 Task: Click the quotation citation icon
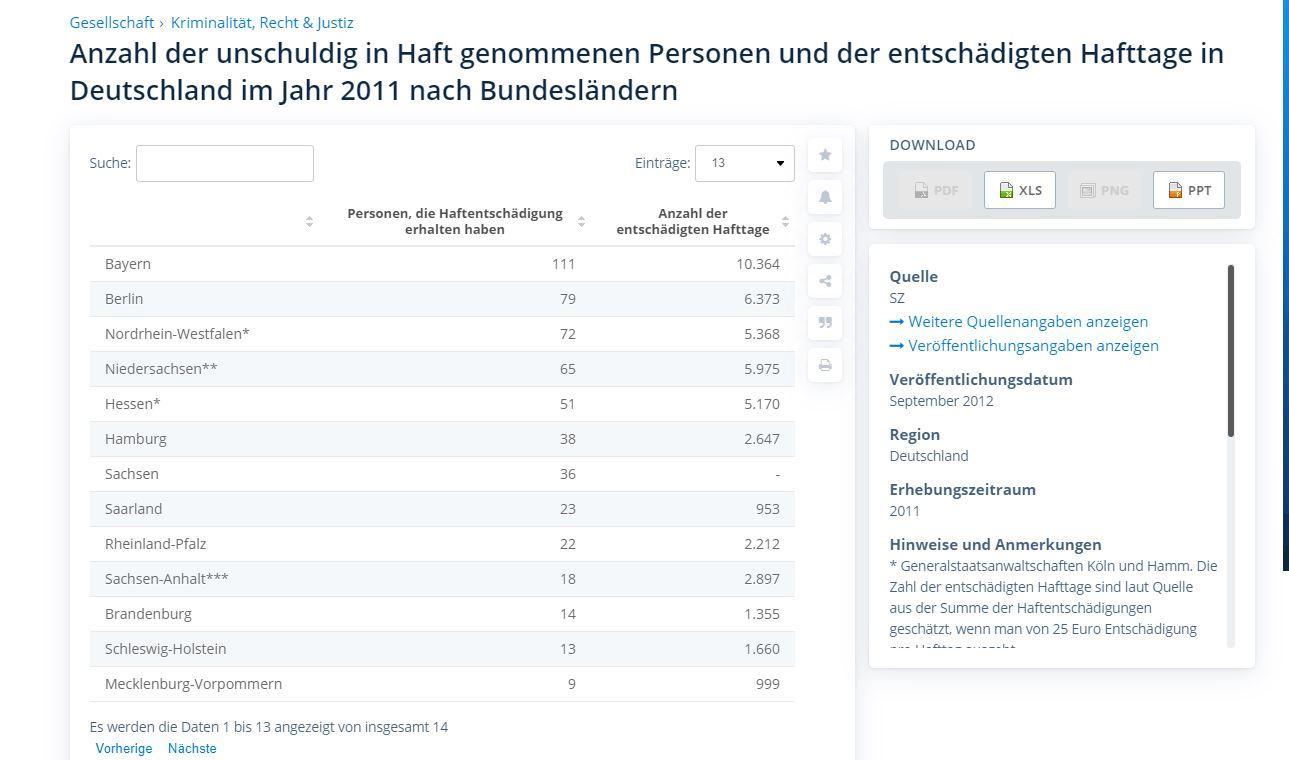[825, 323]
